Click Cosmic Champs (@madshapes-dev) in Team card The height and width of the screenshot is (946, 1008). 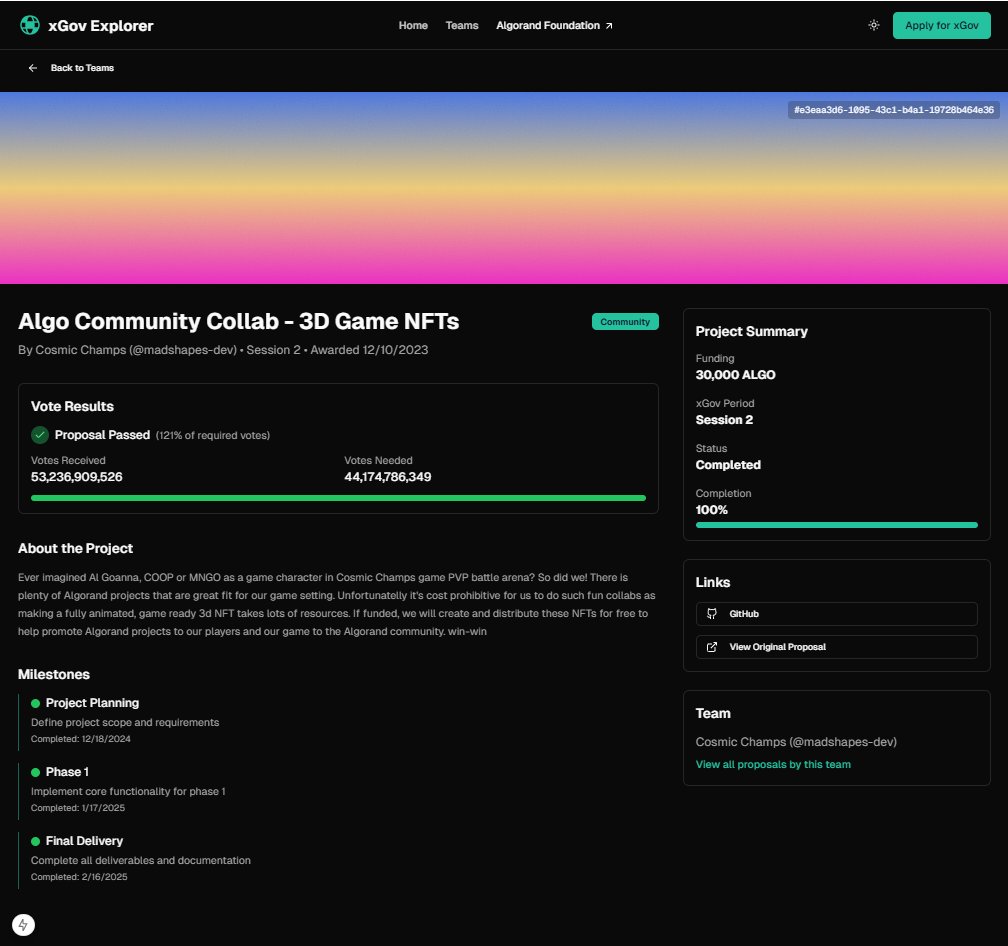[x=796, y=742]
